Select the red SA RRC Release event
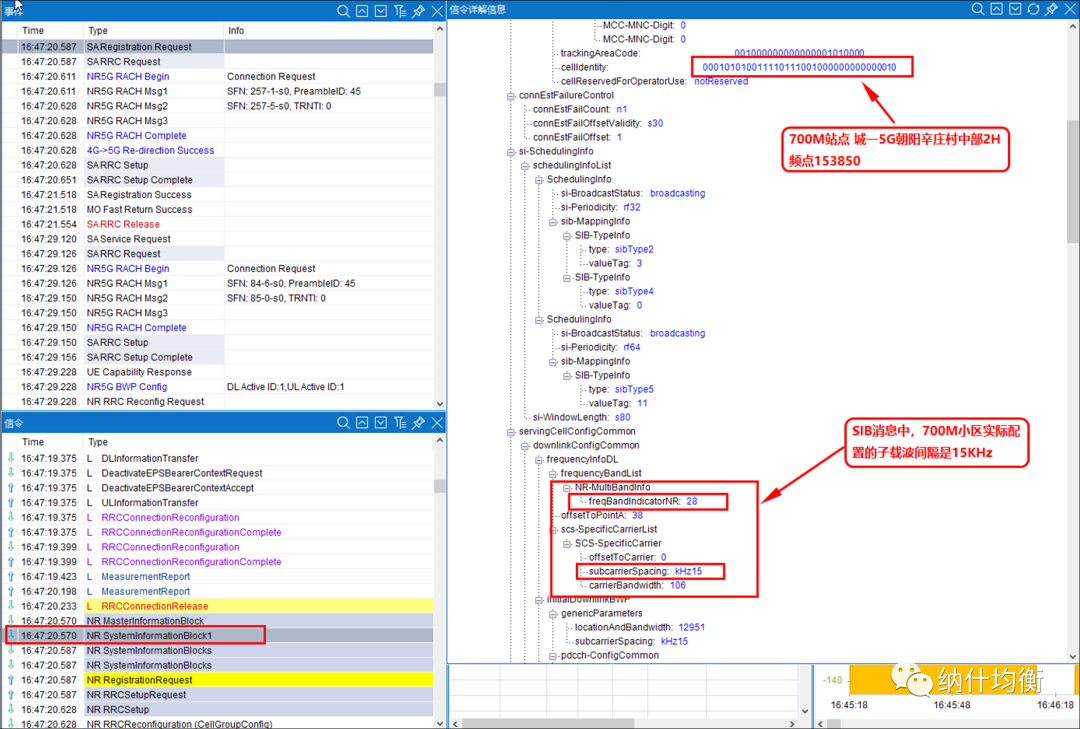Image resolution: width=1080 pixels, height=729 pixels. click(217, 224)
